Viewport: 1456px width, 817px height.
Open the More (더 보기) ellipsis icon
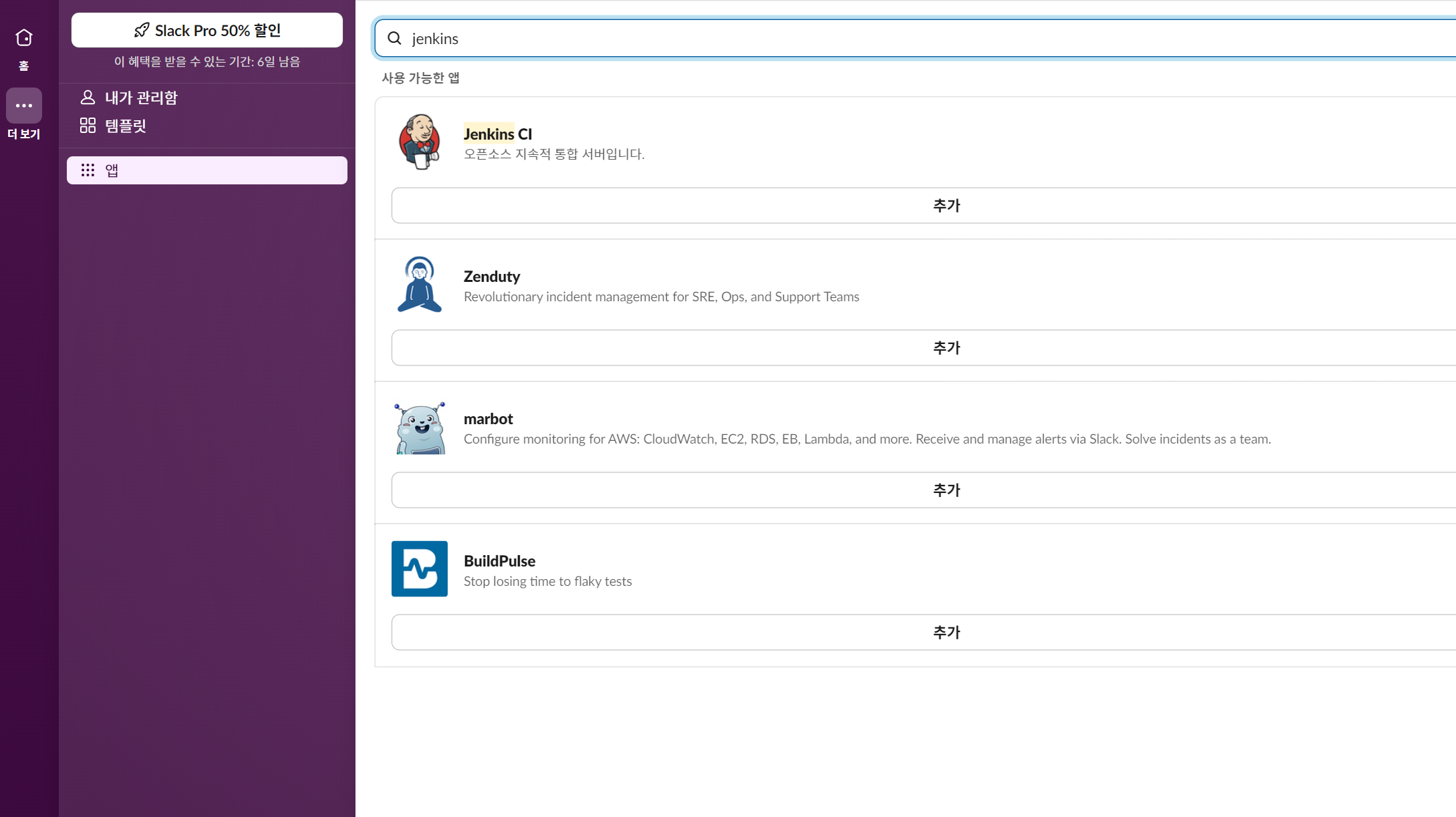coord(24,106)
